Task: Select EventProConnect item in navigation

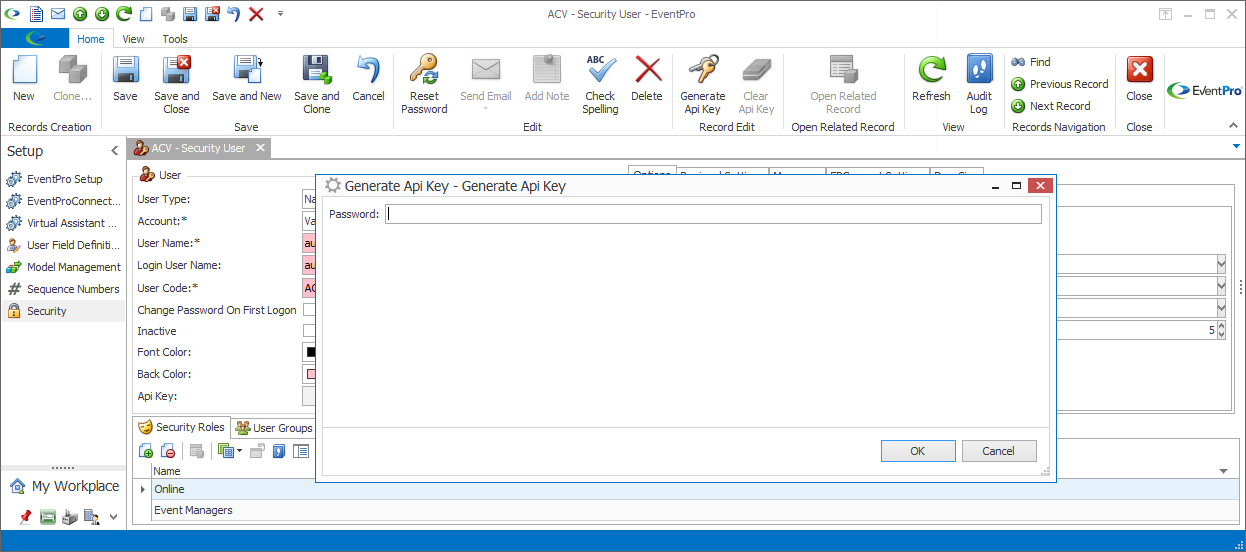Action: (x=64, y=201)
